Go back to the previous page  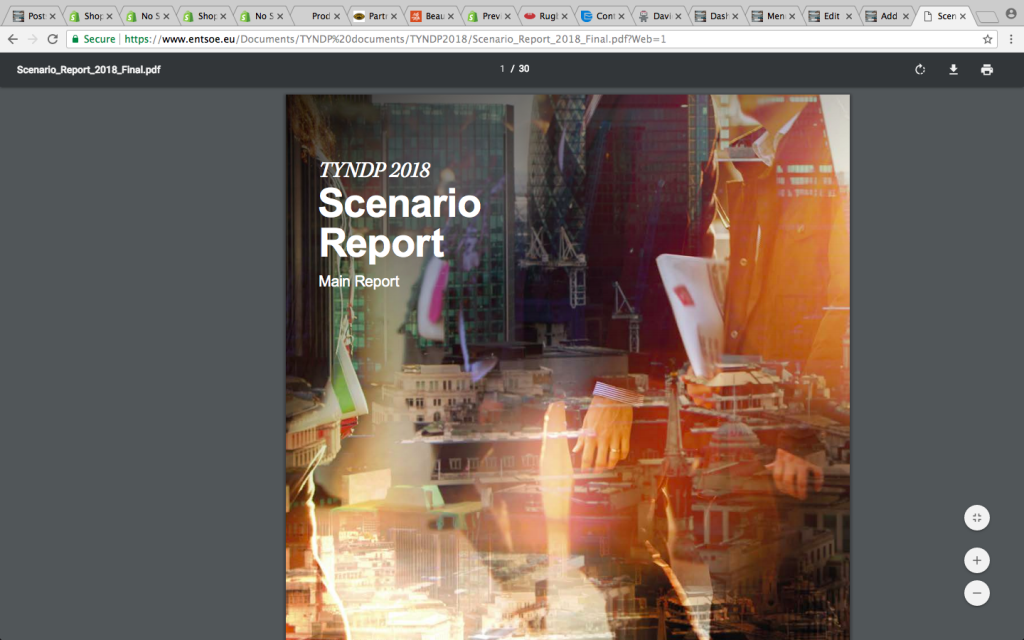click(12, 39)
